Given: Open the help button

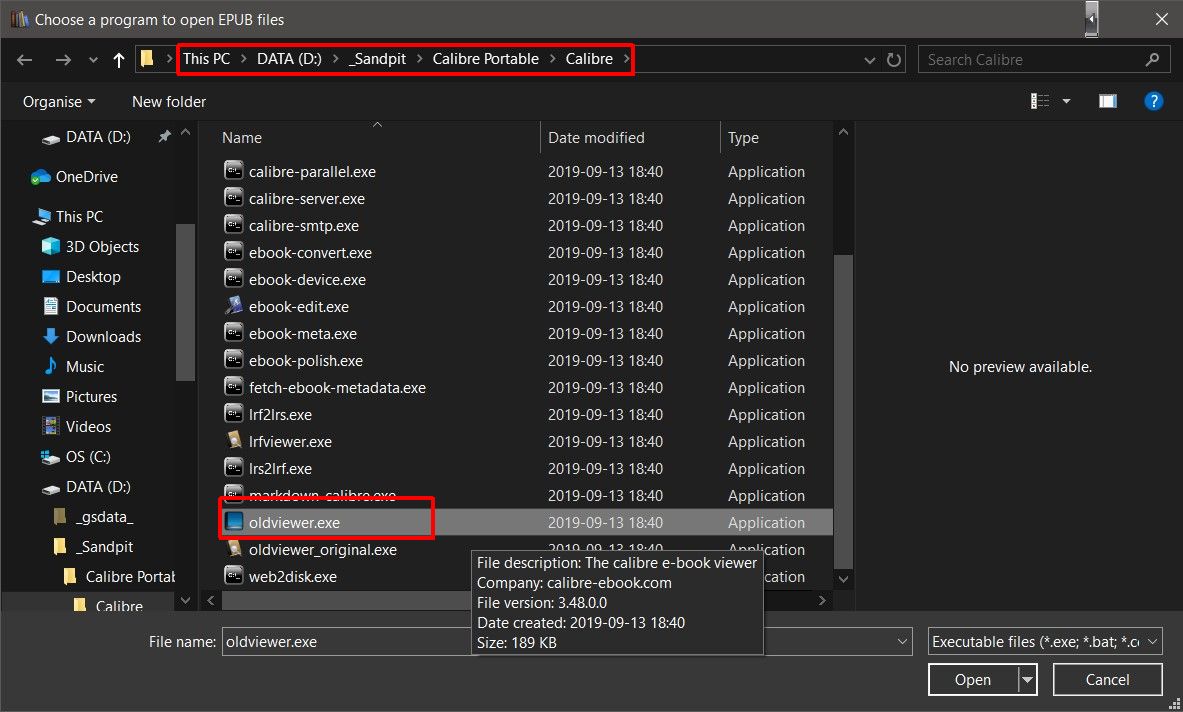Looking at the screenshot, I should [x=1154, y=101].
